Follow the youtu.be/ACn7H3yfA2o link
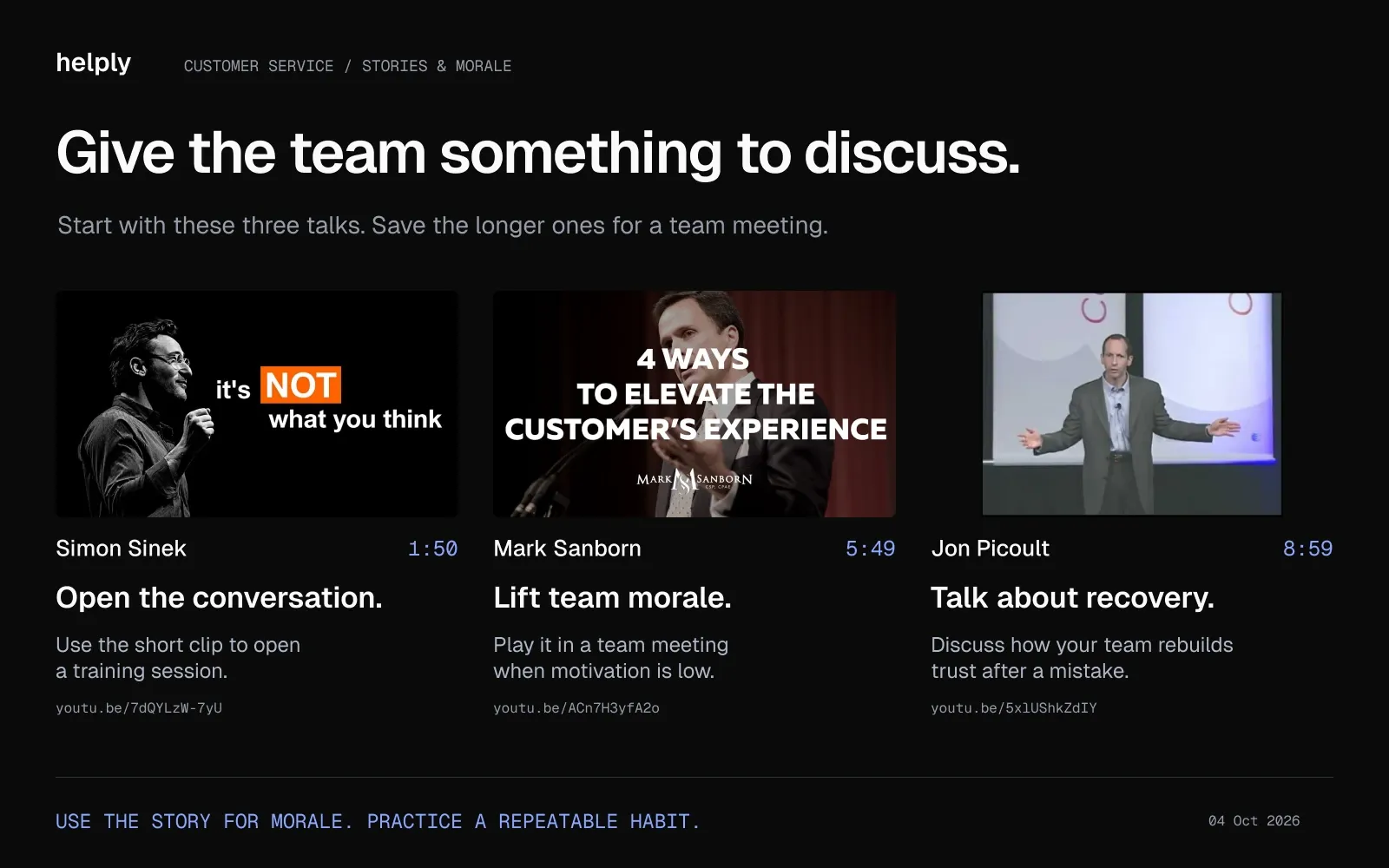Viewport: 1389px width, 868px height. tap(576, 707)
